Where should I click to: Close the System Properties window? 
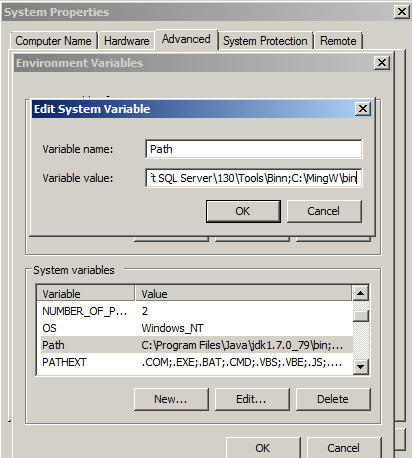click(402, 12)
